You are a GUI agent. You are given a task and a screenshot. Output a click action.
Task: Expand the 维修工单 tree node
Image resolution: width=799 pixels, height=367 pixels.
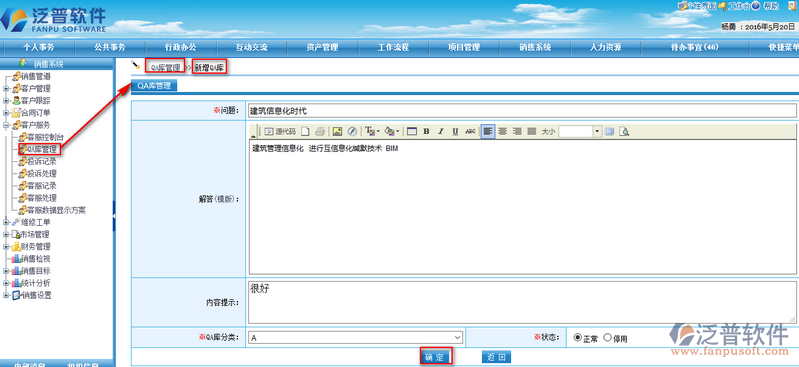pyautogui.click(x=6, y=222)
